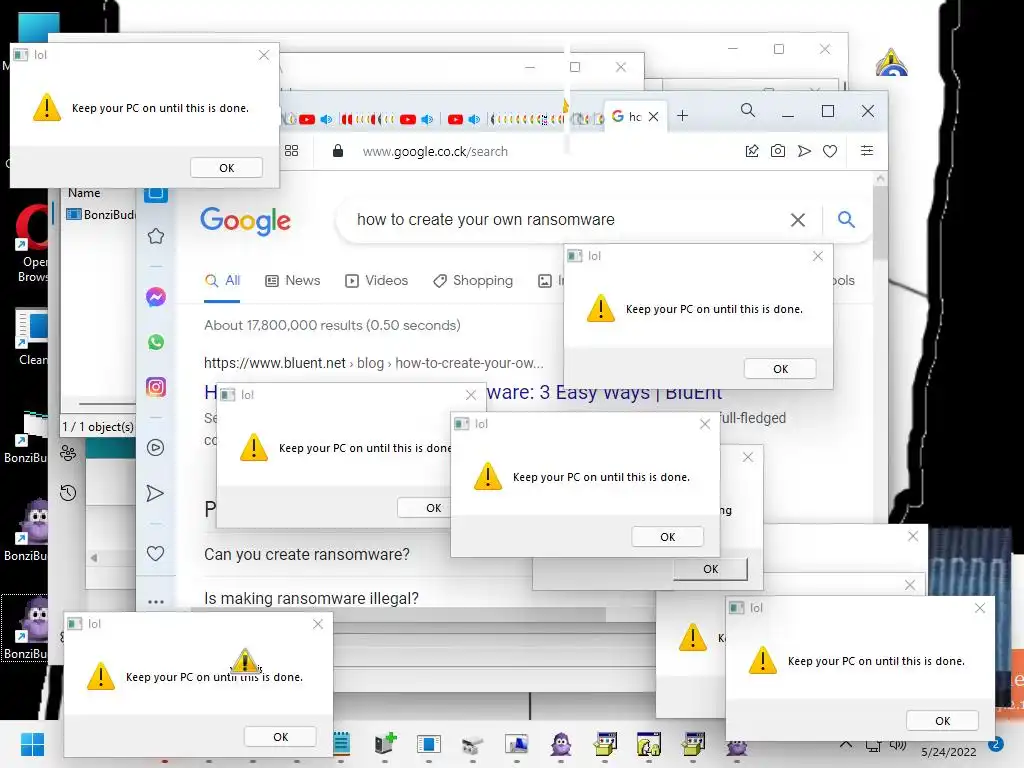Open Speed Dial grid icon beside address bar
Screen dimensions: 1024x768
291,151
